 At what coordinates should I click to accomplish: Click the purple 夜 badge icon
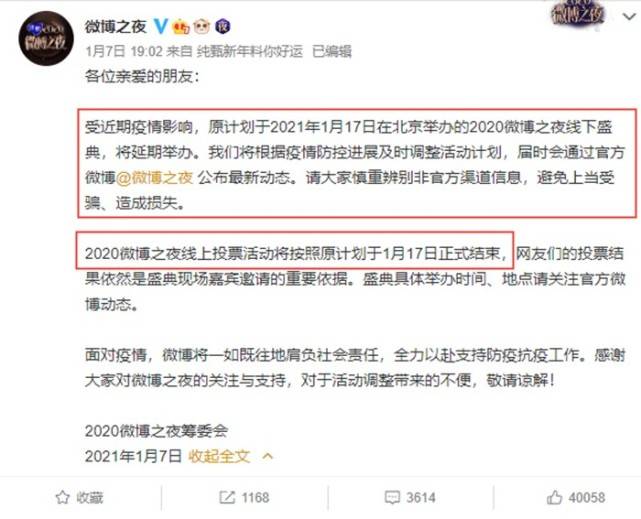point(223,27)
